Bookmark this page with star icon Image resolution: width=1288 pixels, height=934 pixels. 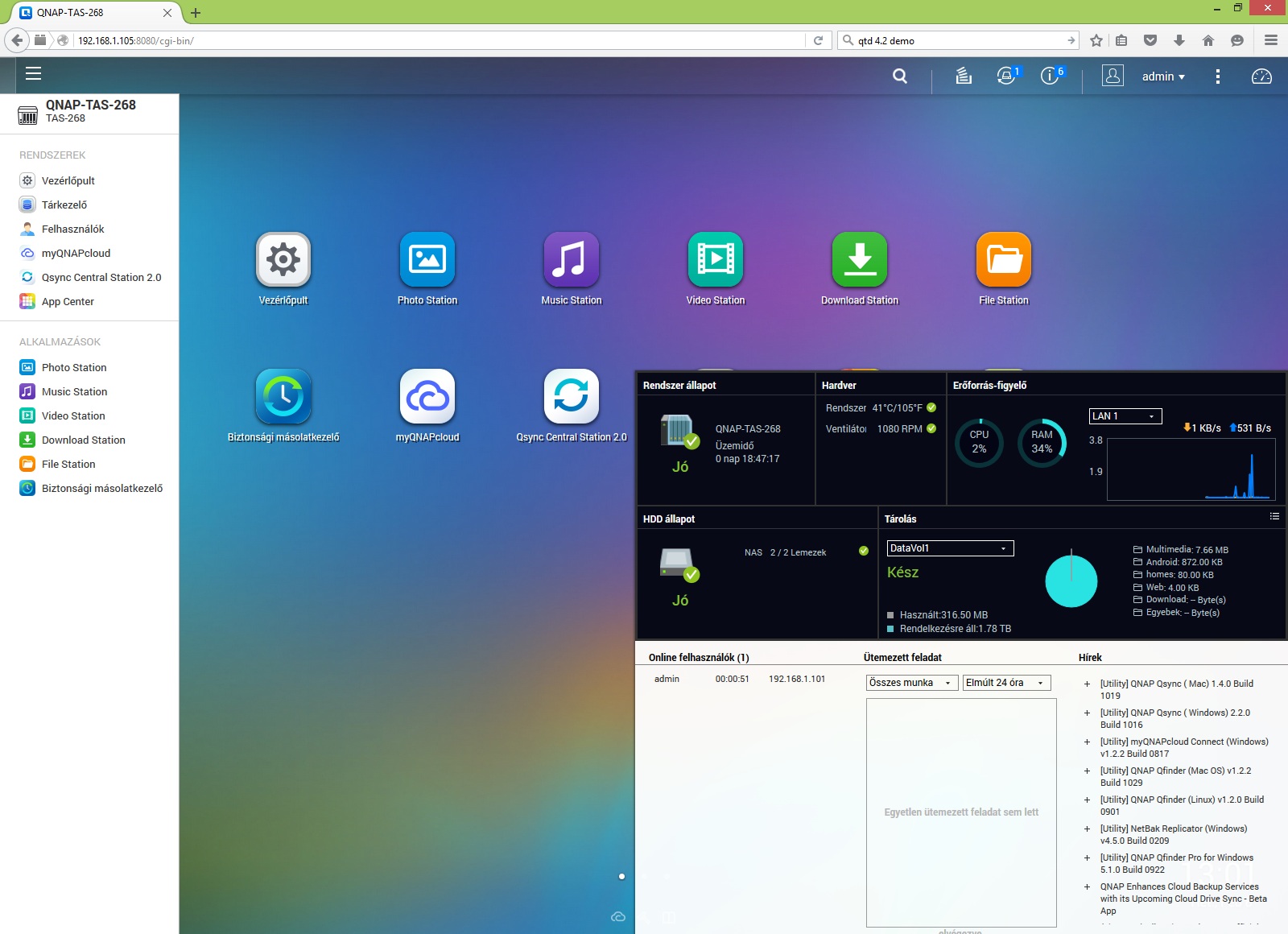point(1096,40)
